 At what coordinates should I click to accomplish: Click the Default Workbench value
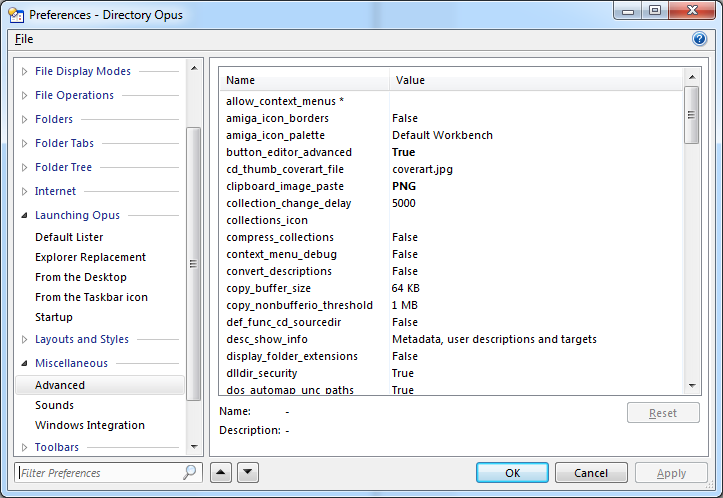442,136
